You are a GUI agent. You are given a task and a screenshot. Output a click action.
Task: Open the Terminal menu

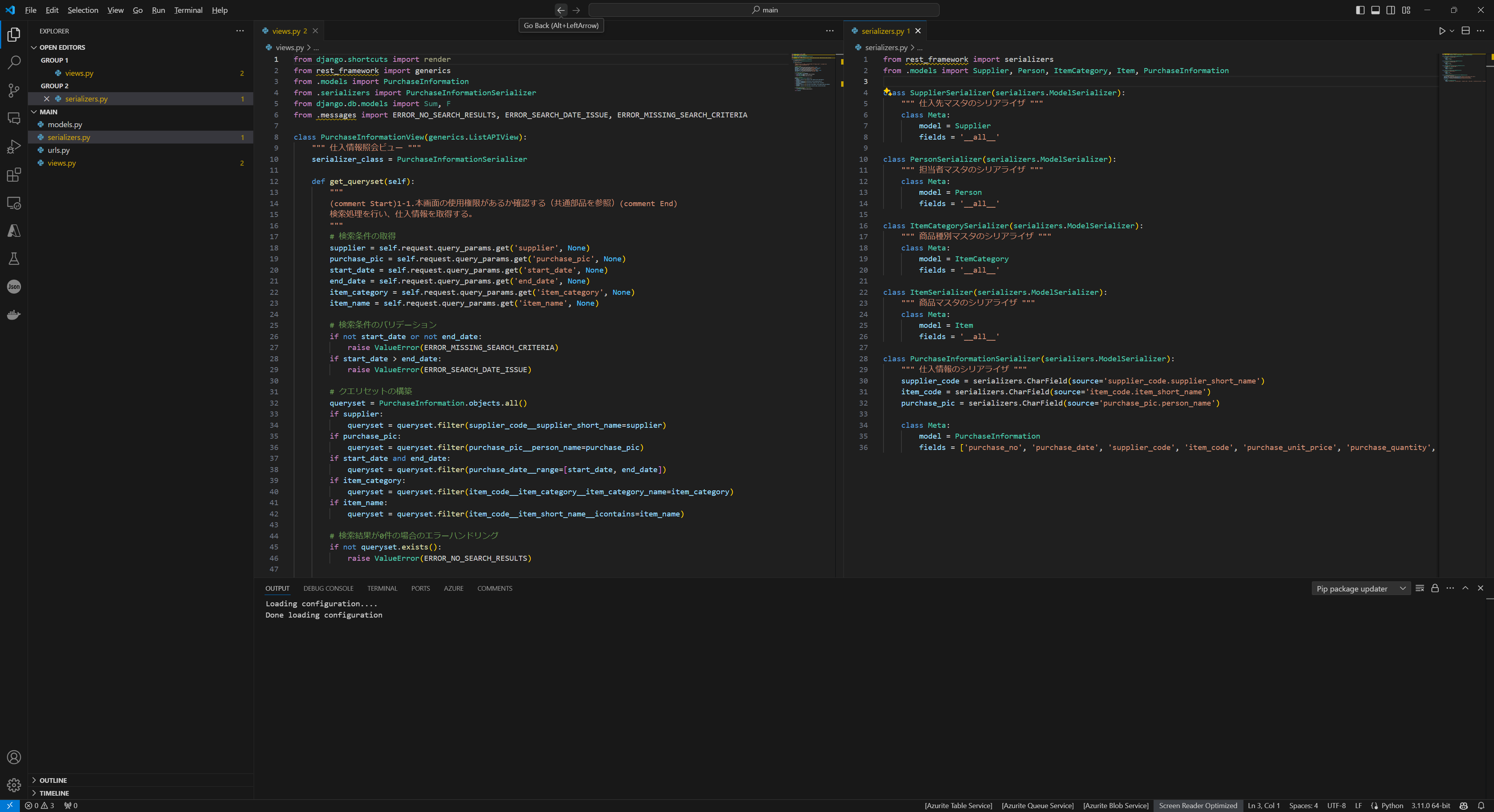point(188,10)
